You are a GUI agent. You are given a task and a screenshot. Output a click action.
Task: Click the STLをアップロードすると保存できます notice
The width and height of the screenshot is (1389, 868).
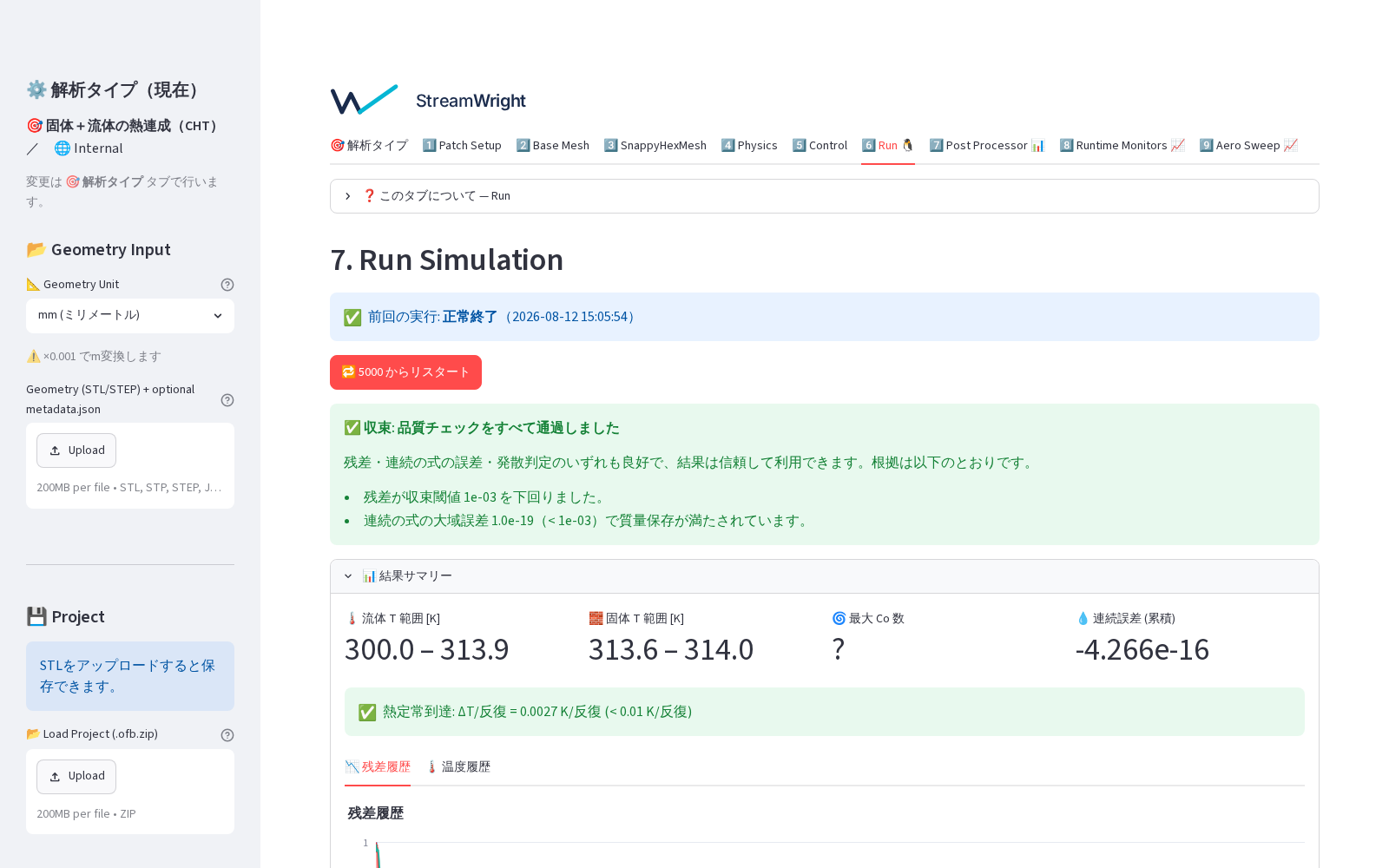[x=130, y=676]
